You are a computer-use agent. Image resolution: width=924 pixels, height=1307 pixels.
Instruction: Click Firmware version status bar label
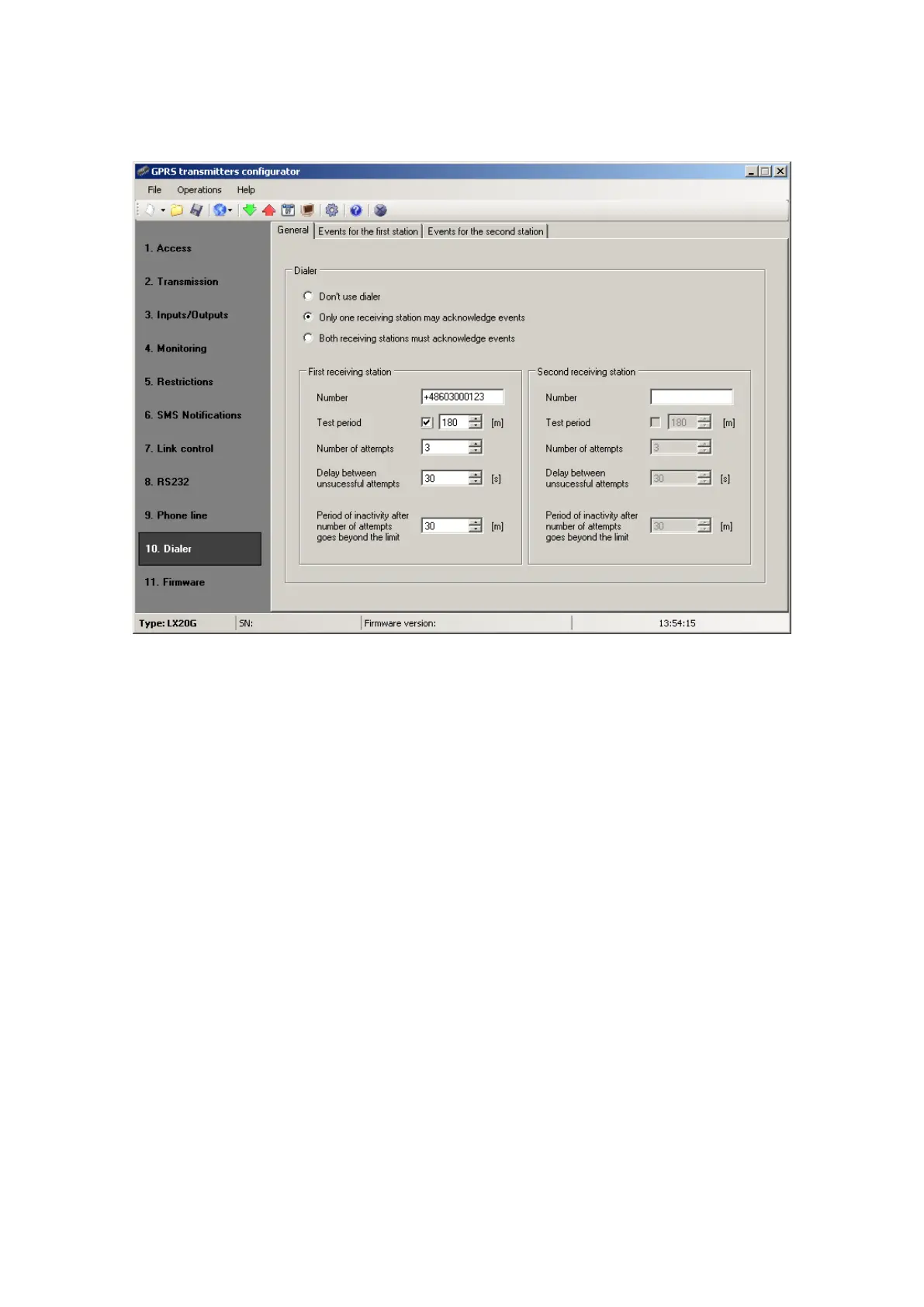click(x=400, y=623)
